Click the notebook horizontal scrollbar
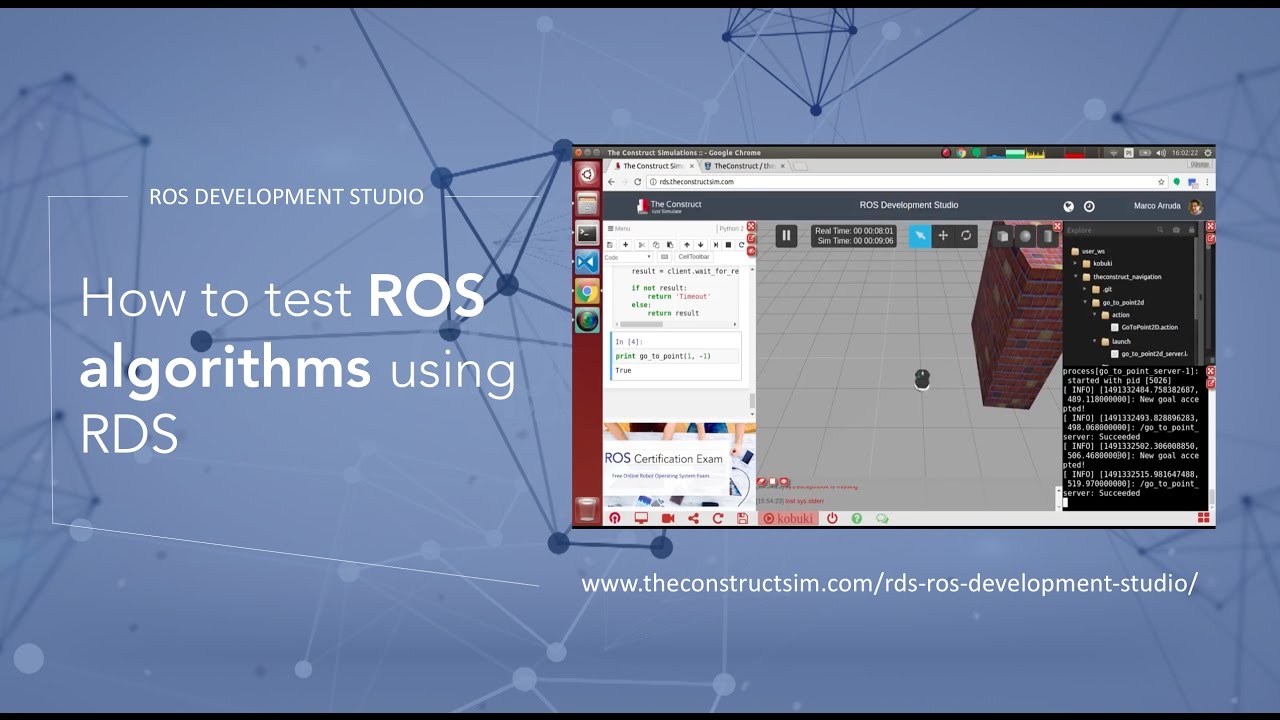Viewport: 1280px width, 720px height. 675,324
